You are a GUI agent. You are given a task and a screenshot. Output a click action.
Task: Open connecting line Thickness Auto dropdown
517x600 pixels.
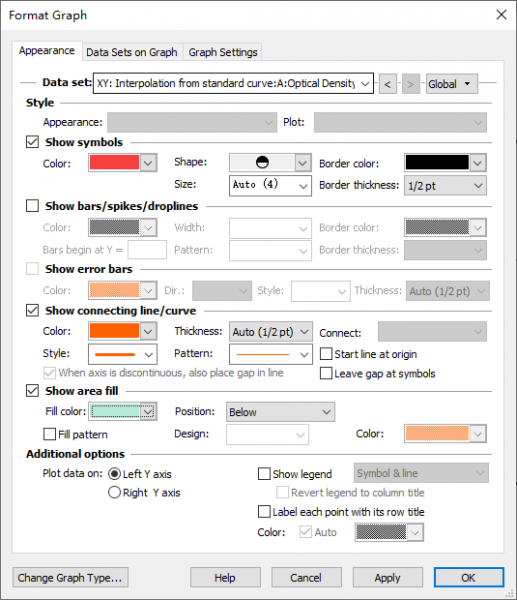point(271,331)
